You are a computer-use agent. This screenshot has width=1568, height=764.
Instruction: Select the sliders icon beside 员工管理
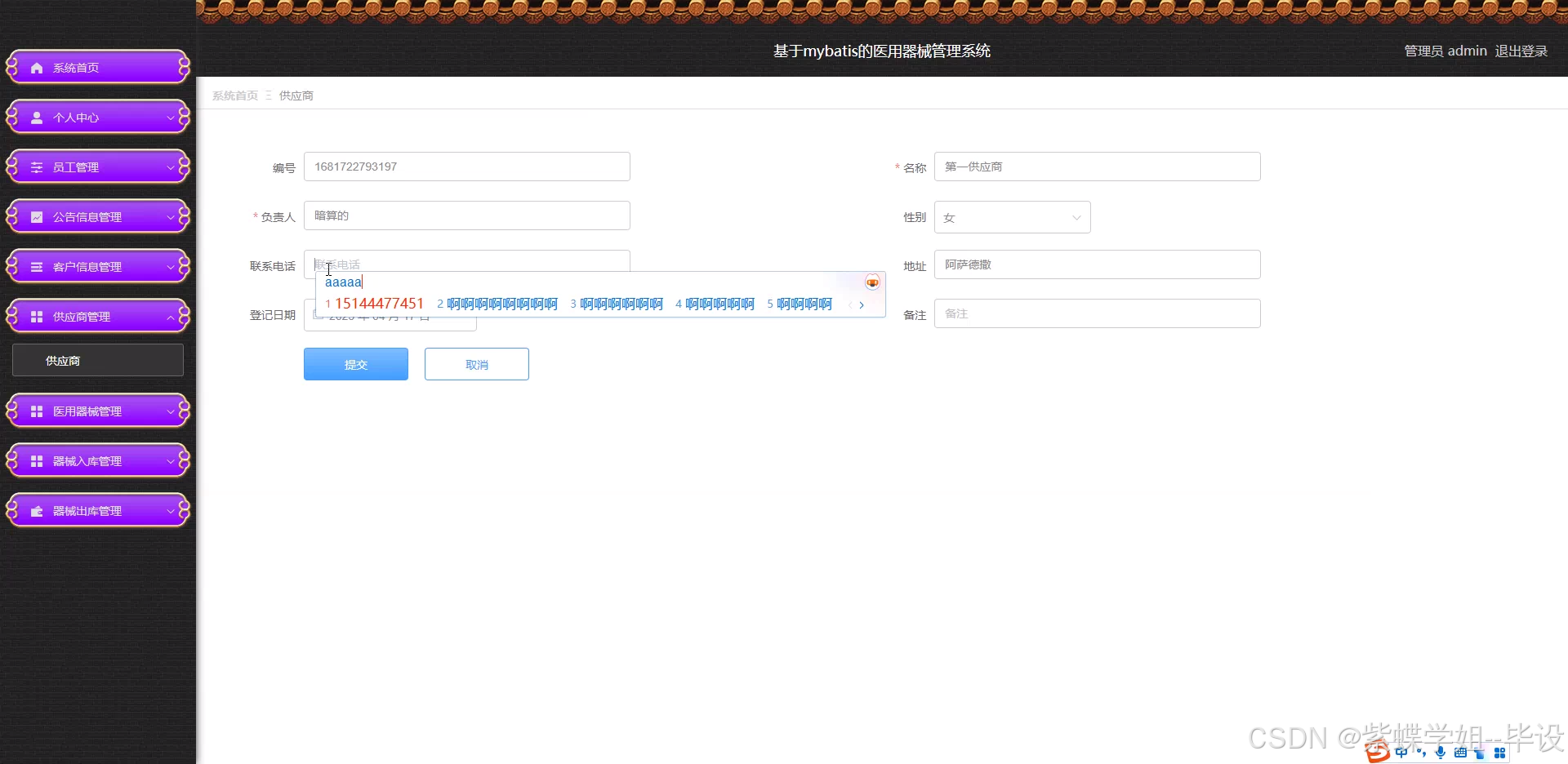[37, 167]
